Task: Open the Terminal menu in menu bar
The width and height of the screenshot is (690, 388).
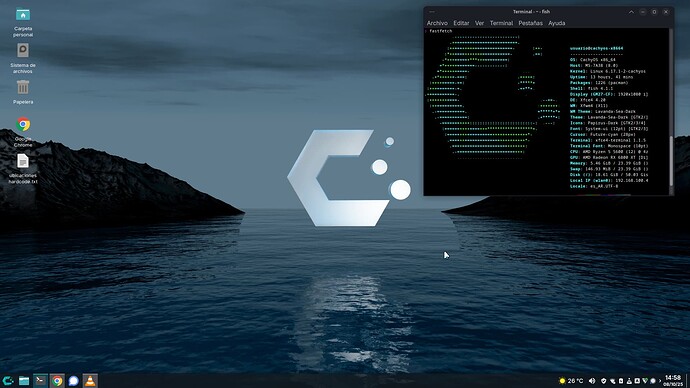Action: point(501,23)
